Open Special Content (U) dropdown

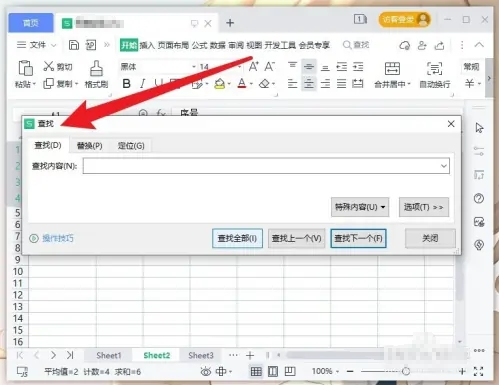360,207
